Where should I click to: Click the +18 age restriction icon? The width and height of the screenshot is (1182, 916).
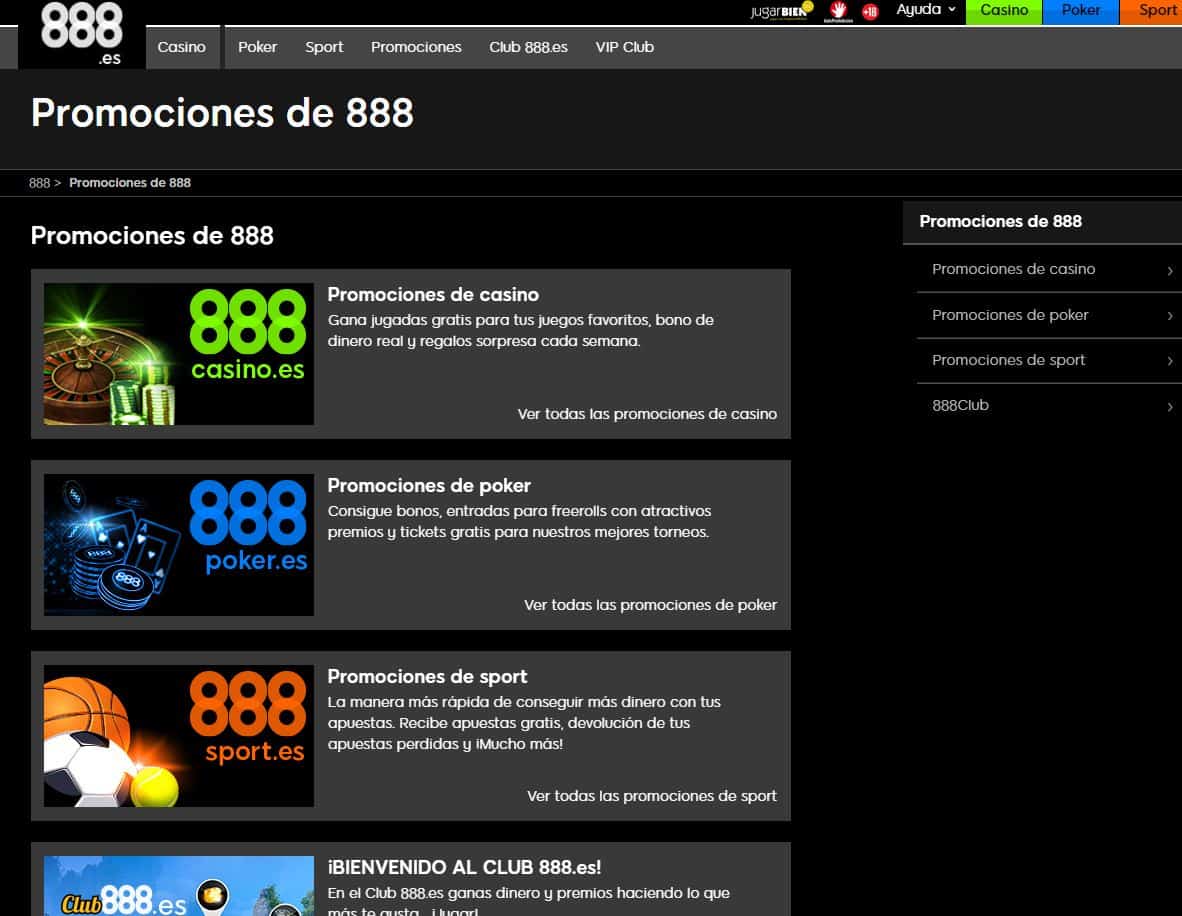(x=870, y=11)
